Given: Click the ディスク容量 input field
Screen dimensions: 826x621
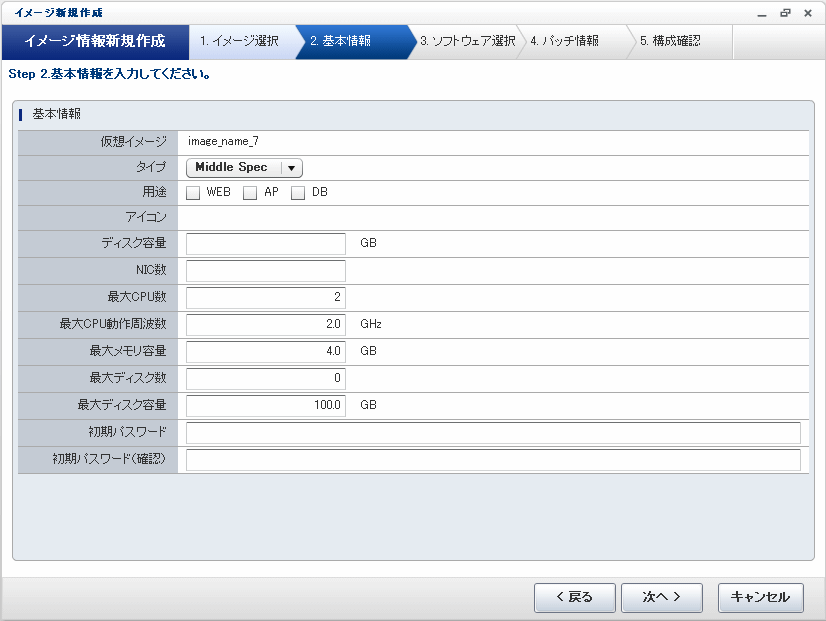Looking at the screenshot, I should pyautogui.click(x=266, y=244).
